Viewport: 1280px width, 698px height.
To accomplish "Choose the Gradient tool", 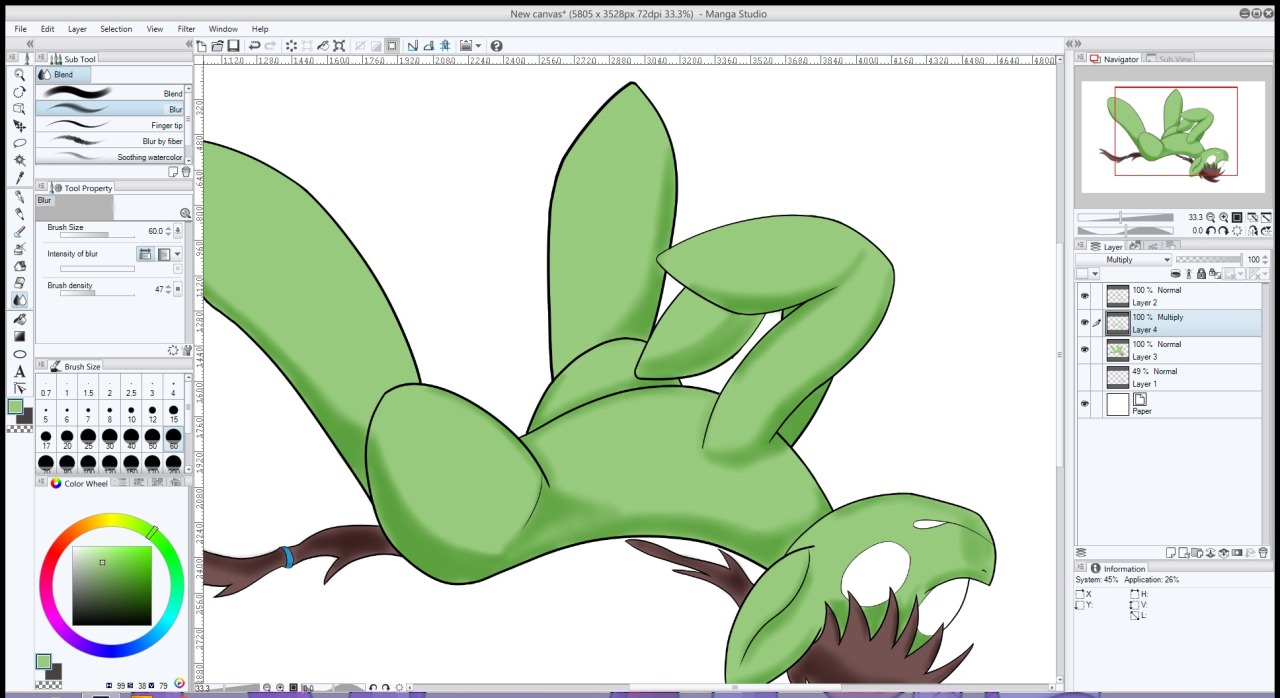I will click(x=19, y=336).
